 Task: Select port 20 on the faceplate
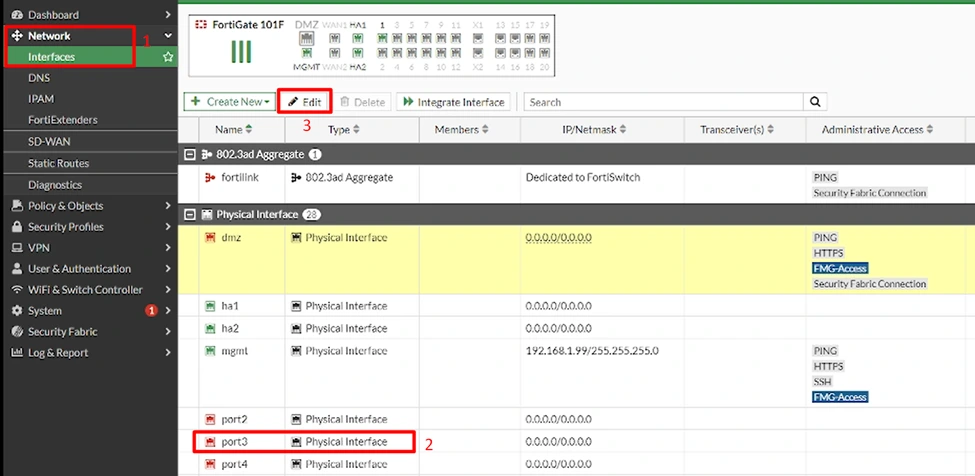pyautogui.click(x=544, y=53)
